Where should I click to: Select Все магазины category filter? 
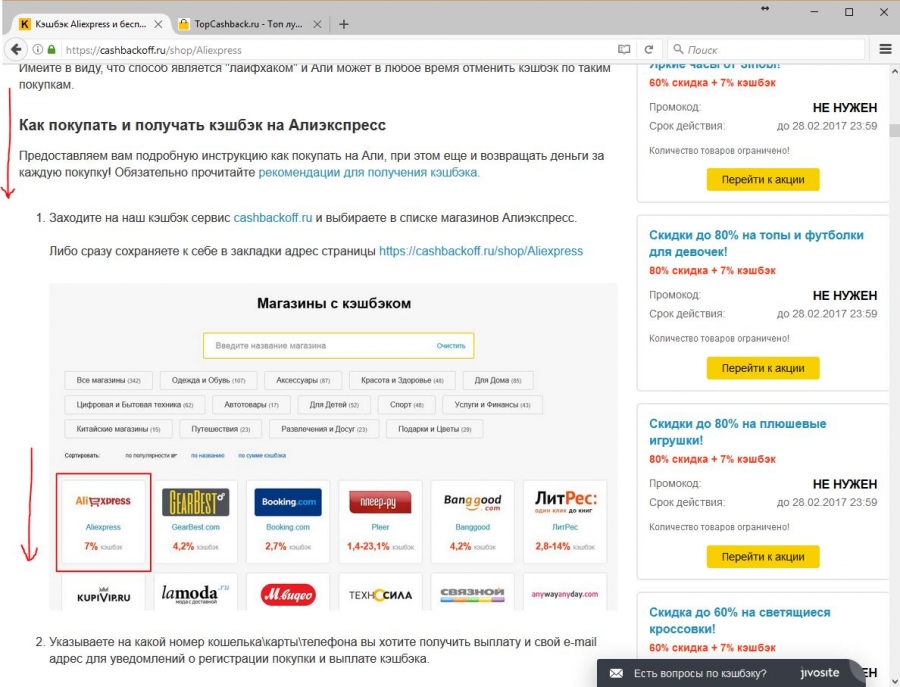click(x=108, y=380)
